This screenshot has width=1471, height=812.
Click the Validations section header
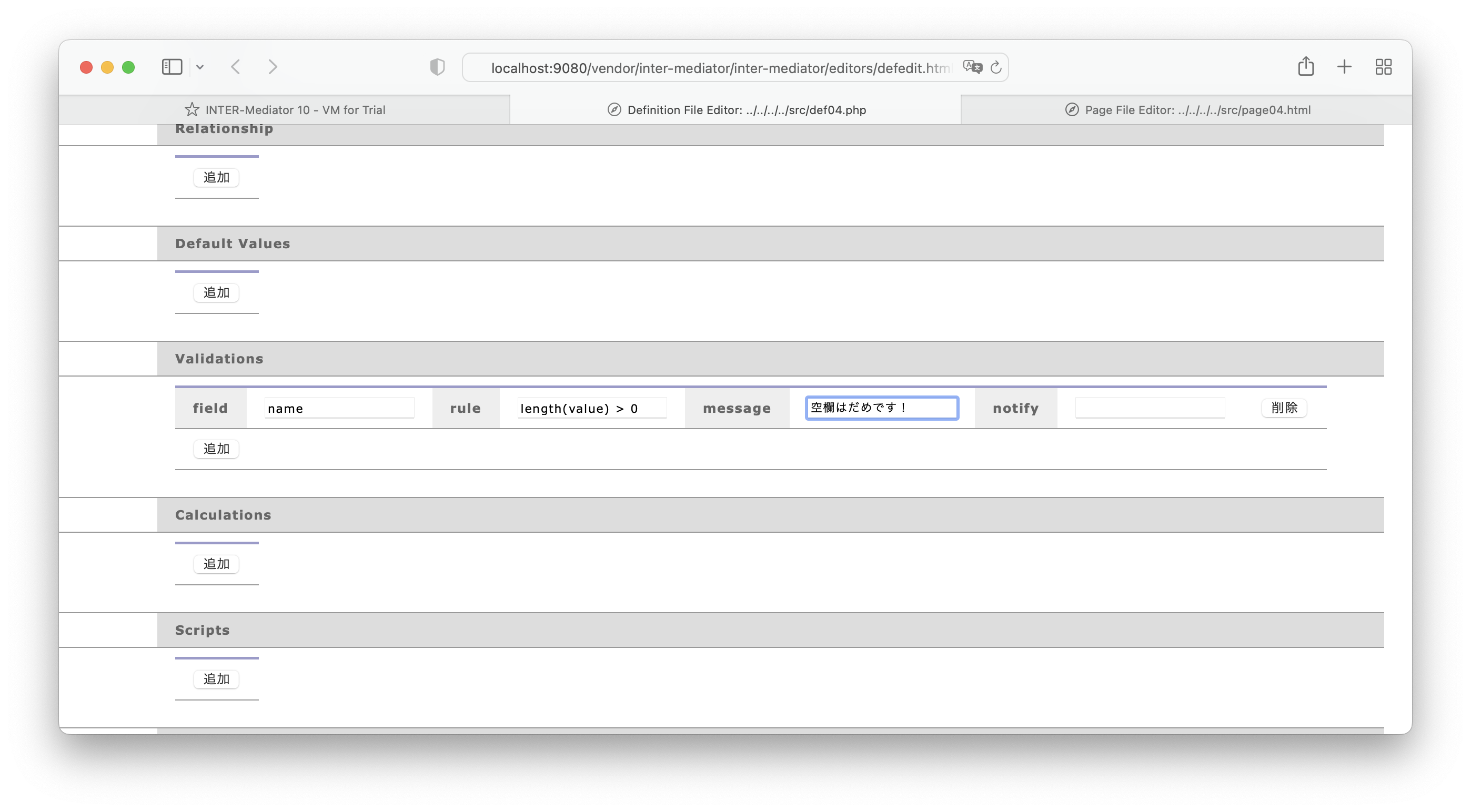[x=770, y=359]
